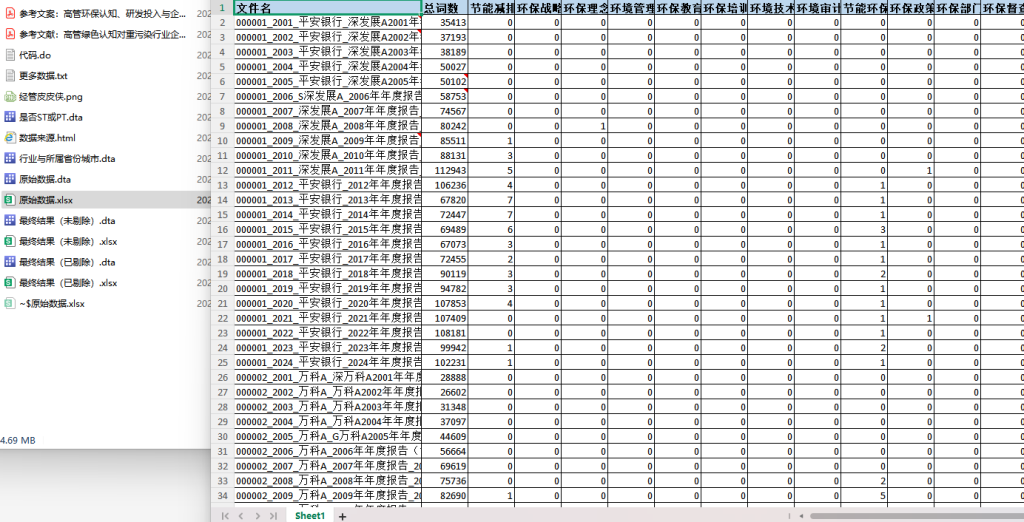This screenshot has width=1024, height=522.
Task: Click the cell 000002_2009_万科A_2009年年度报告
Action: [x=328, y=496]
